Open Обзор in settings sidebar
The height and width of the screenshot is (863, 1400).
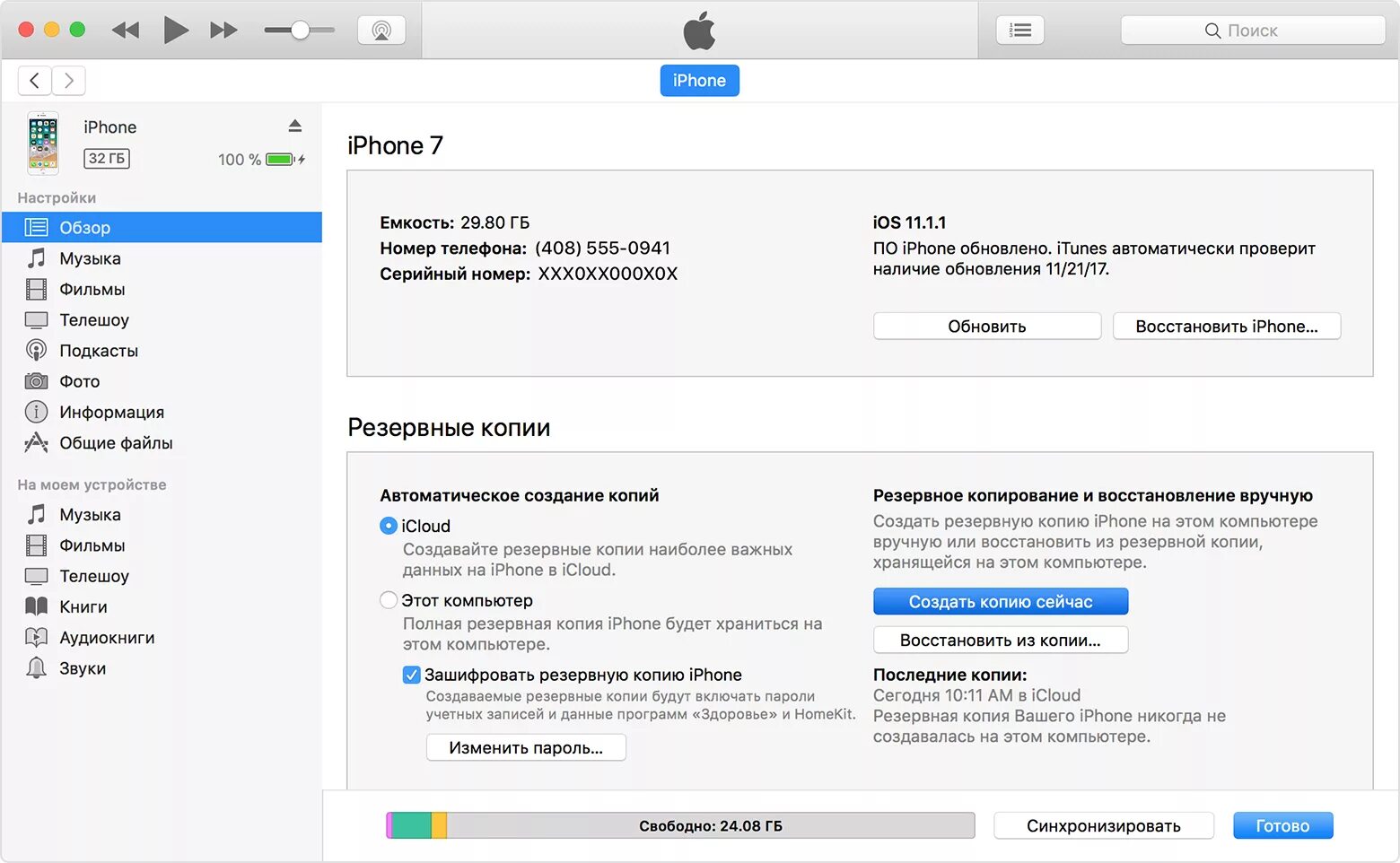[x=162, y=227]
